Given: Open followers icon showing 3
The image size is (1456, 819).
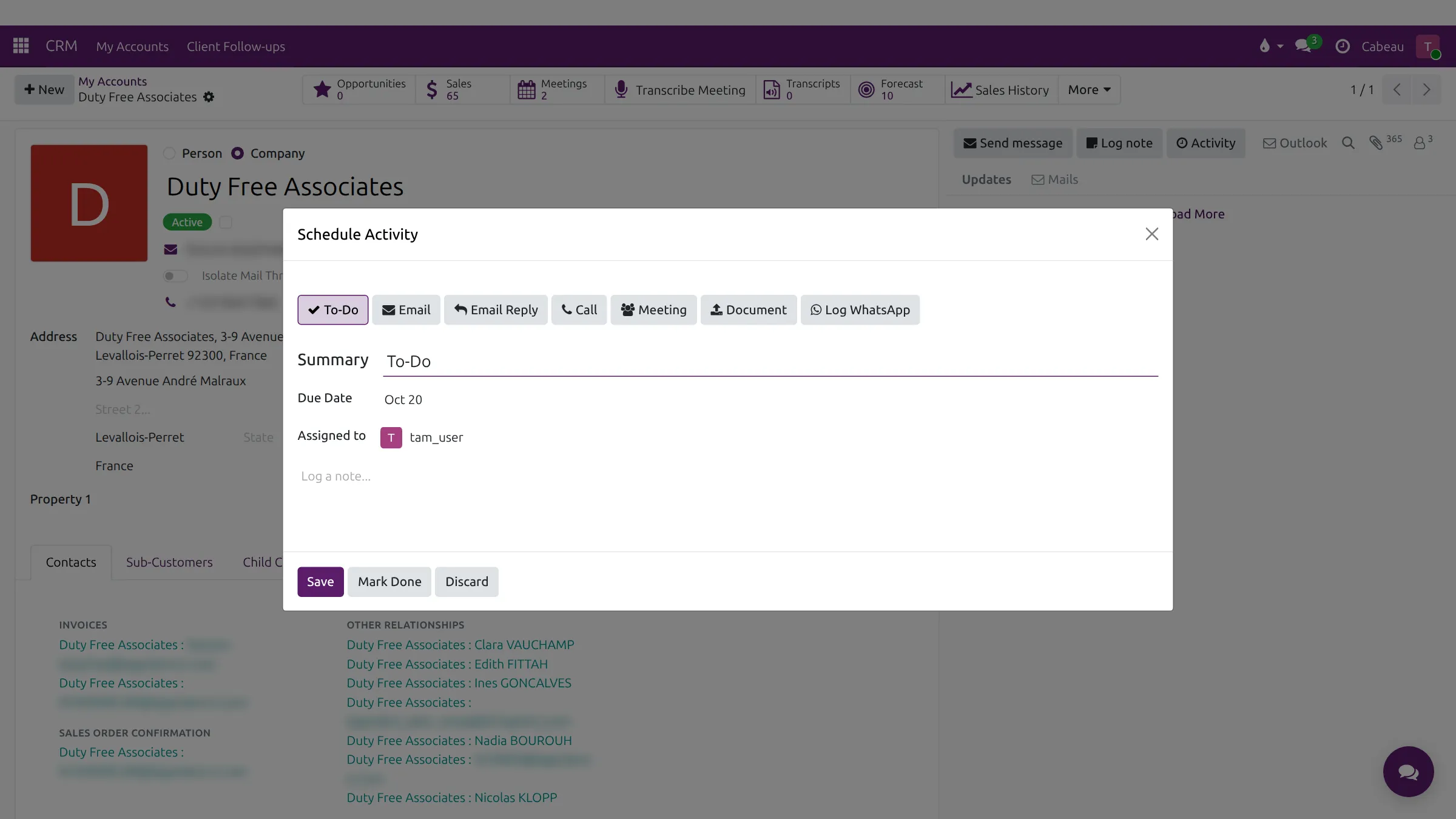Looking at the screenshot, I should pyautogui.click(x=1423, y=143).
